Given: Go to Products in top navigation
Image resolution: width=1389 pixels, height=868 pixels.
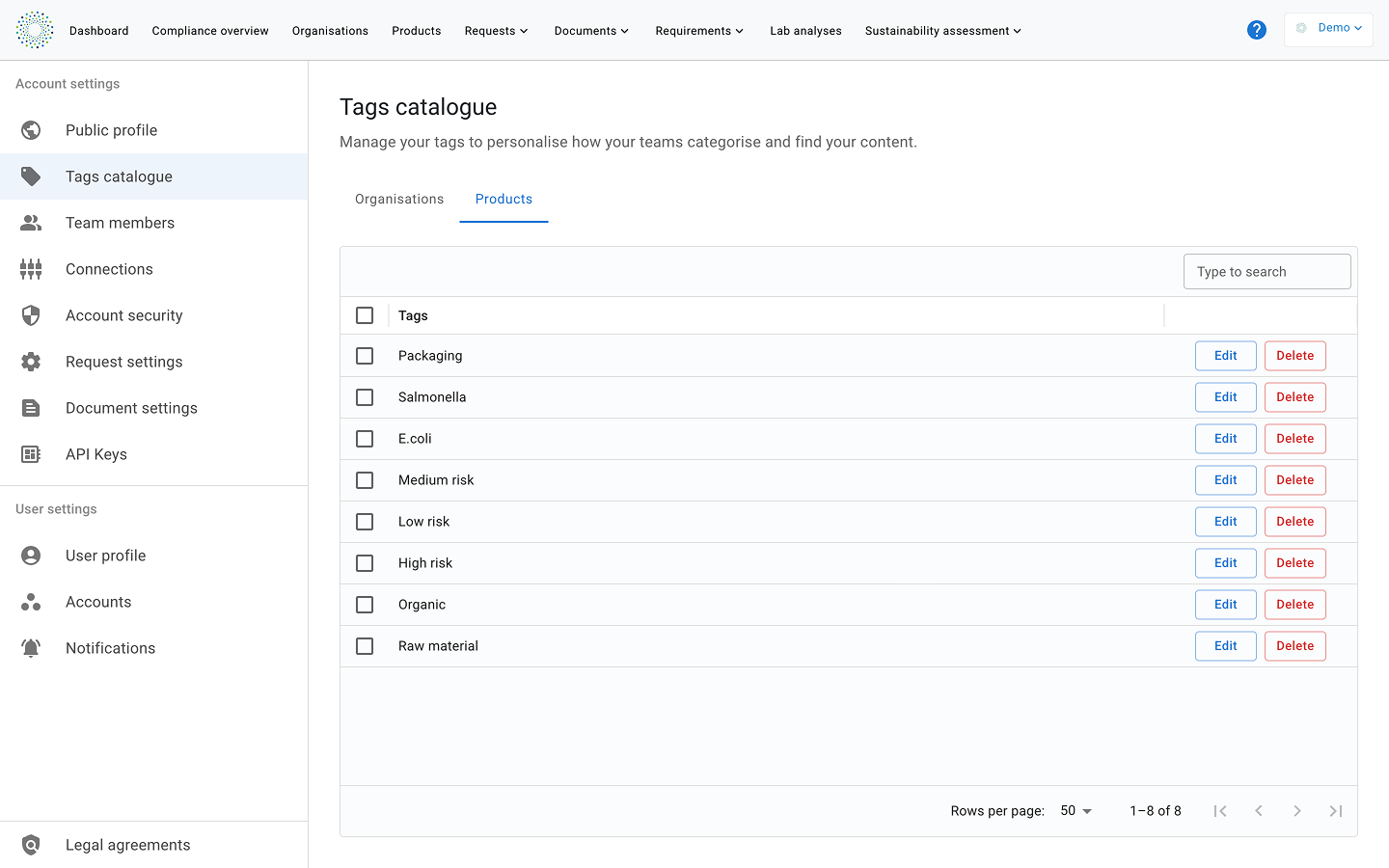Looking at the screenshot, I should (x=417, y=31).
